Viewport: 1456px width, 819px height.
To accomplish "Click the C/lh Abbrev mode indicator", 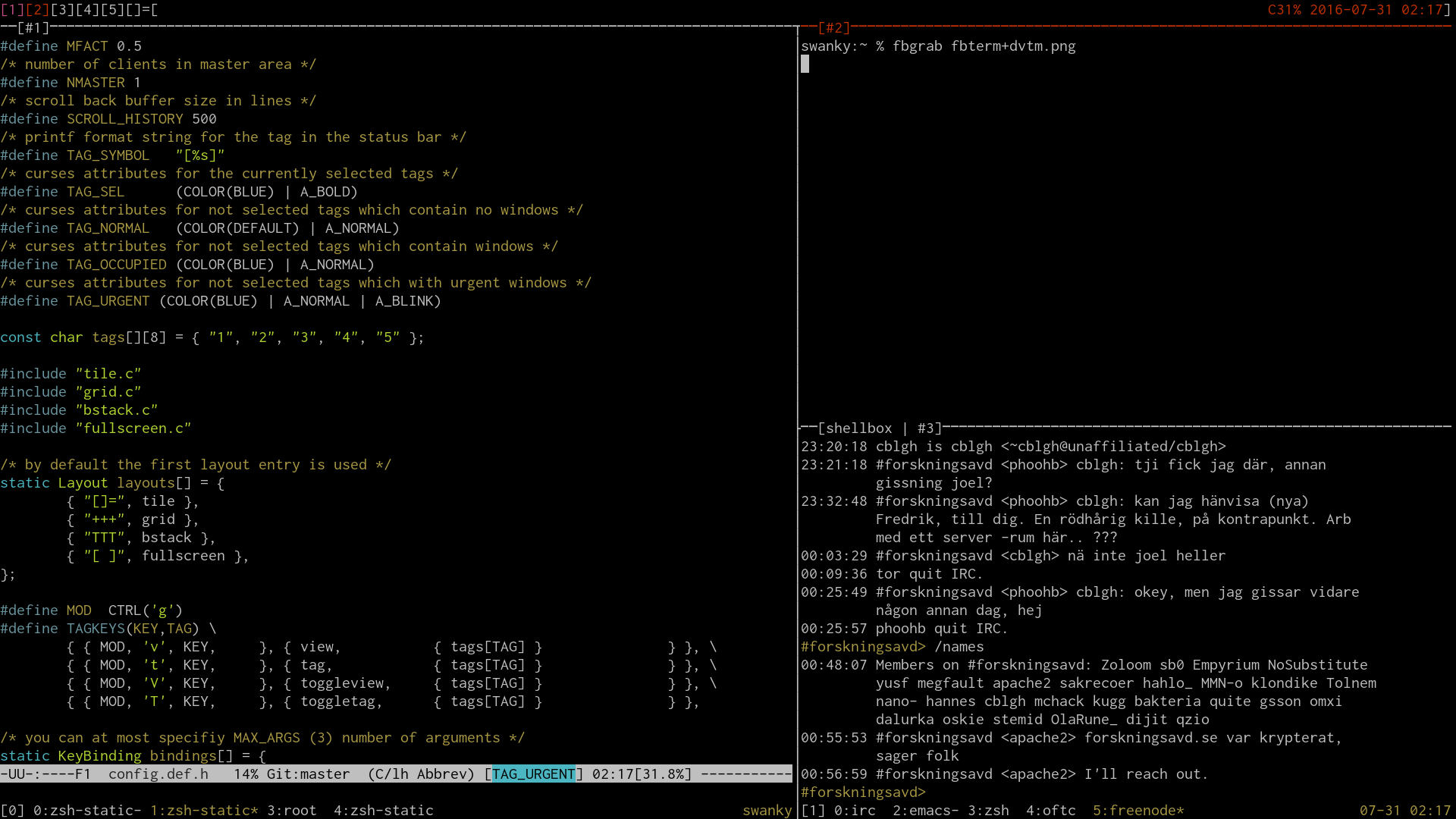I will coord(421,774).
